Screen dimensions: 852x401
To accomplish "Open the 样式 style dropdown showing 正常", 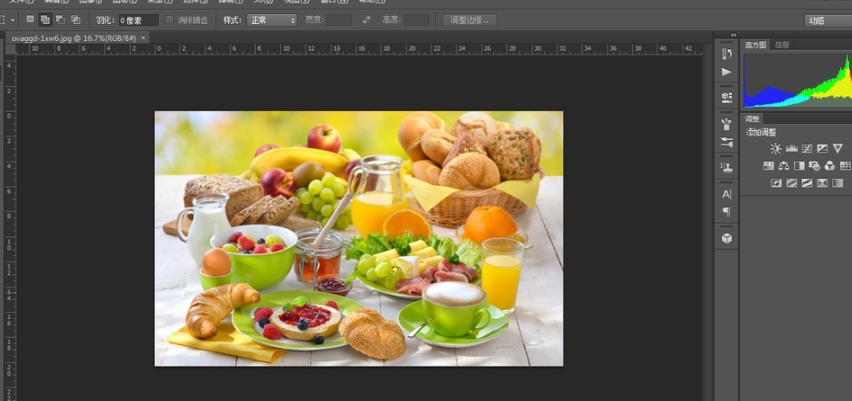I will [272, 20].
